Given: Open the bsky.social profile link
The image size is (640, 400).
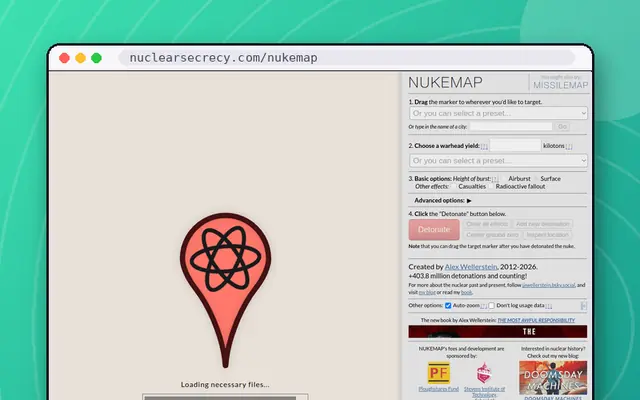Looking at the screenshot, I should (x=549, y=285).
